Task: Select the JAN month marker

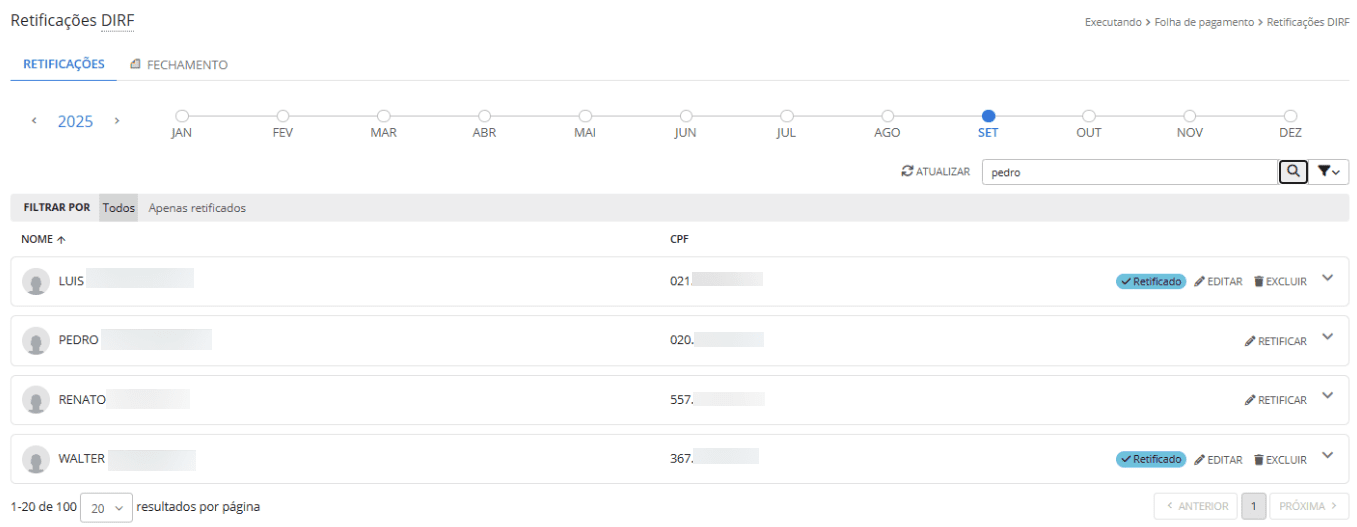Action: pos(182,116)
